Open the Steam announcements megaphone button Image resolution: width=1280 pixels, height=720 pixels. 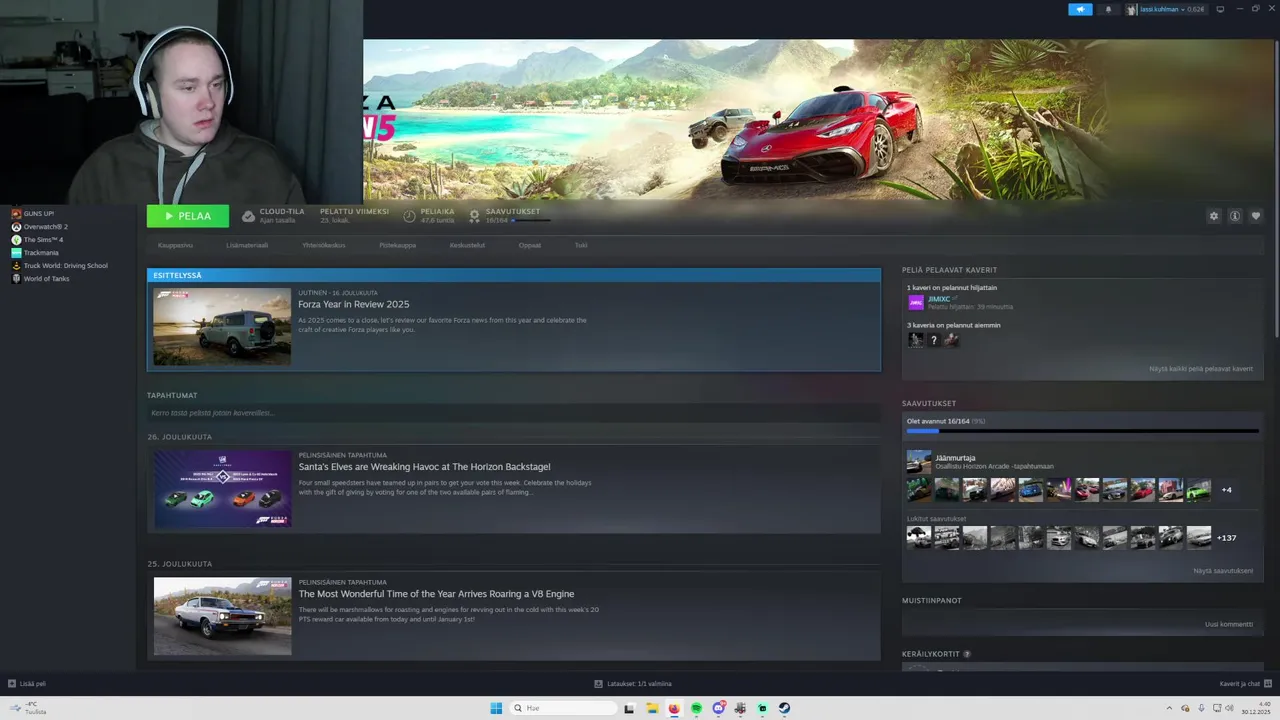pos(1080,9)
